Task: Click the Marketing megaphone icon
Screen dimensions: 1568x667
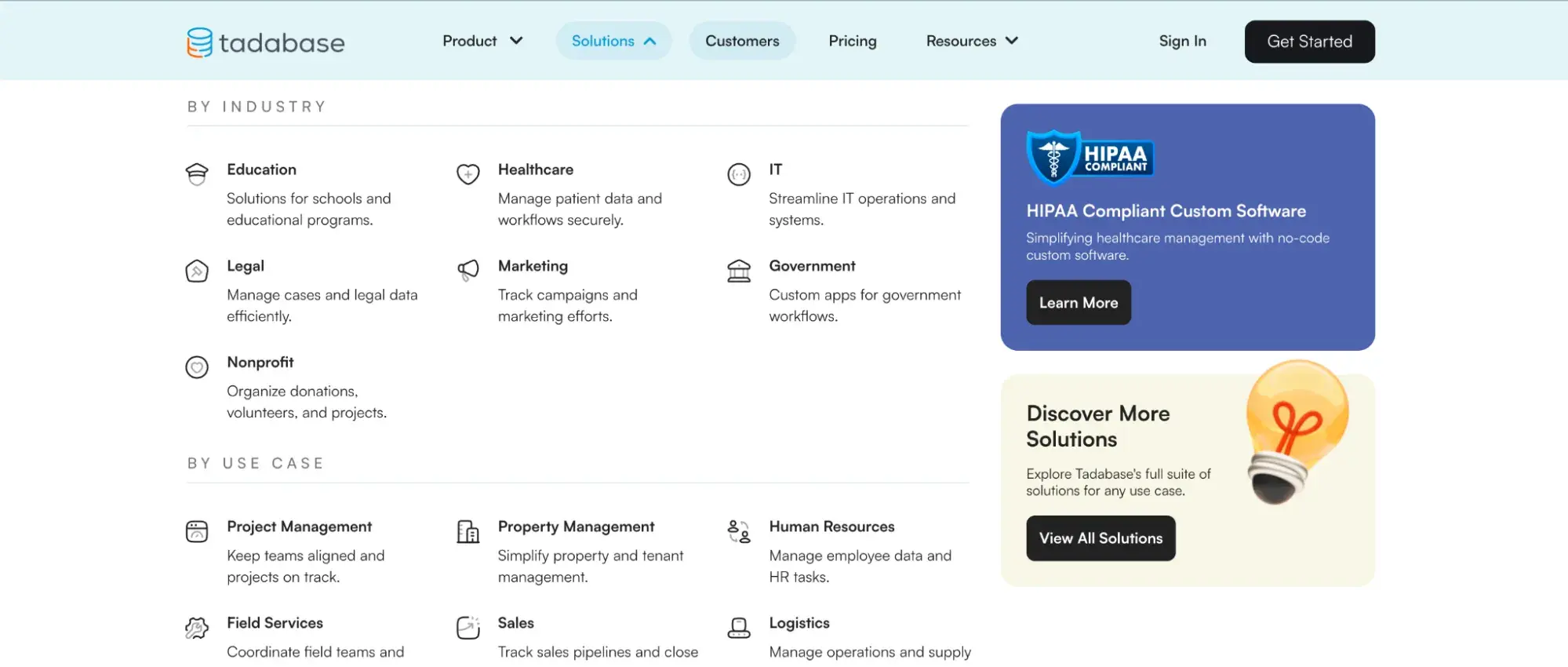Action: pos(468,271)
